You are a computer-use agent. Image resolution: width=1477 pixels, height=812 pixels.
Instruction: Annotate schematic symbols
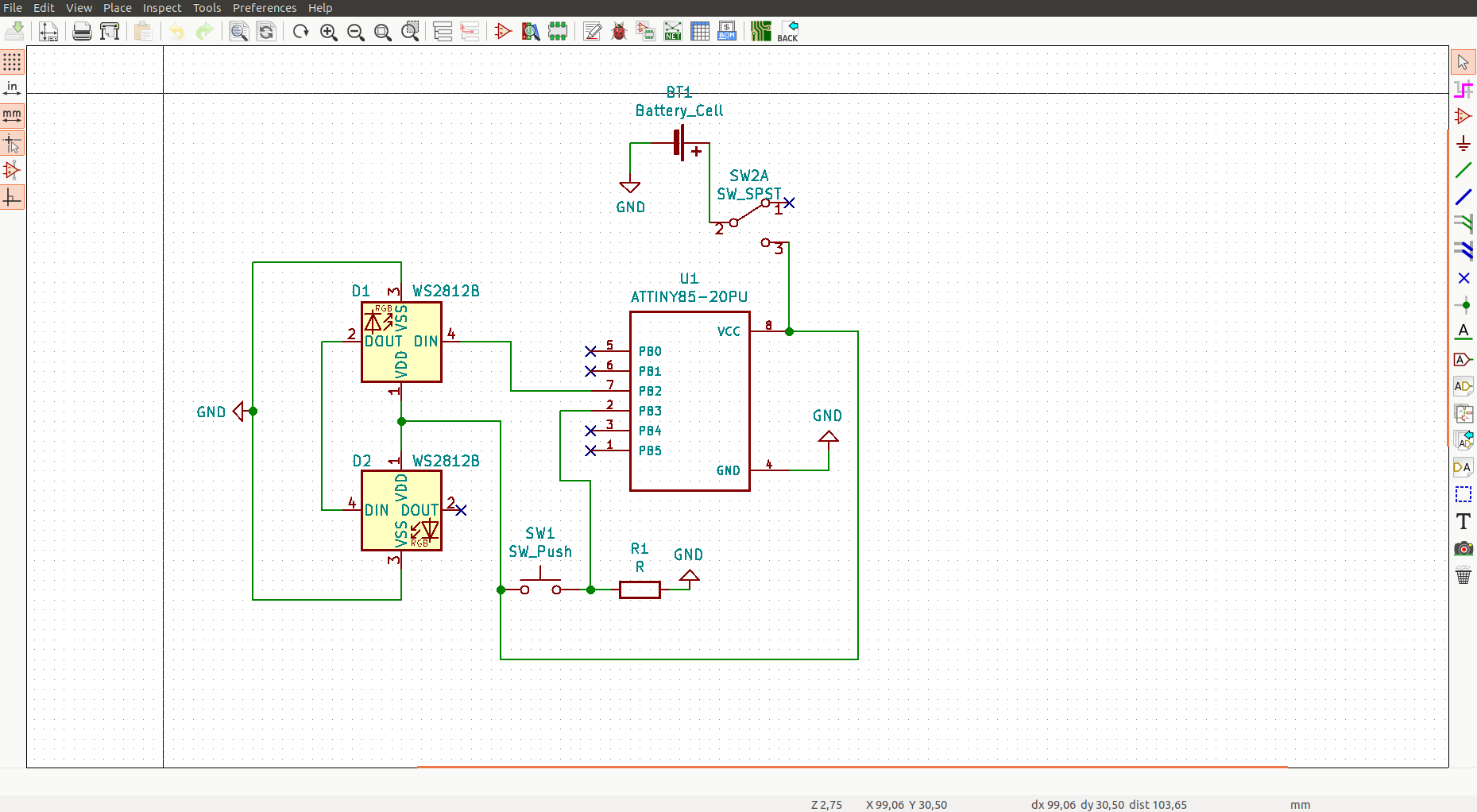coord(592,31)
